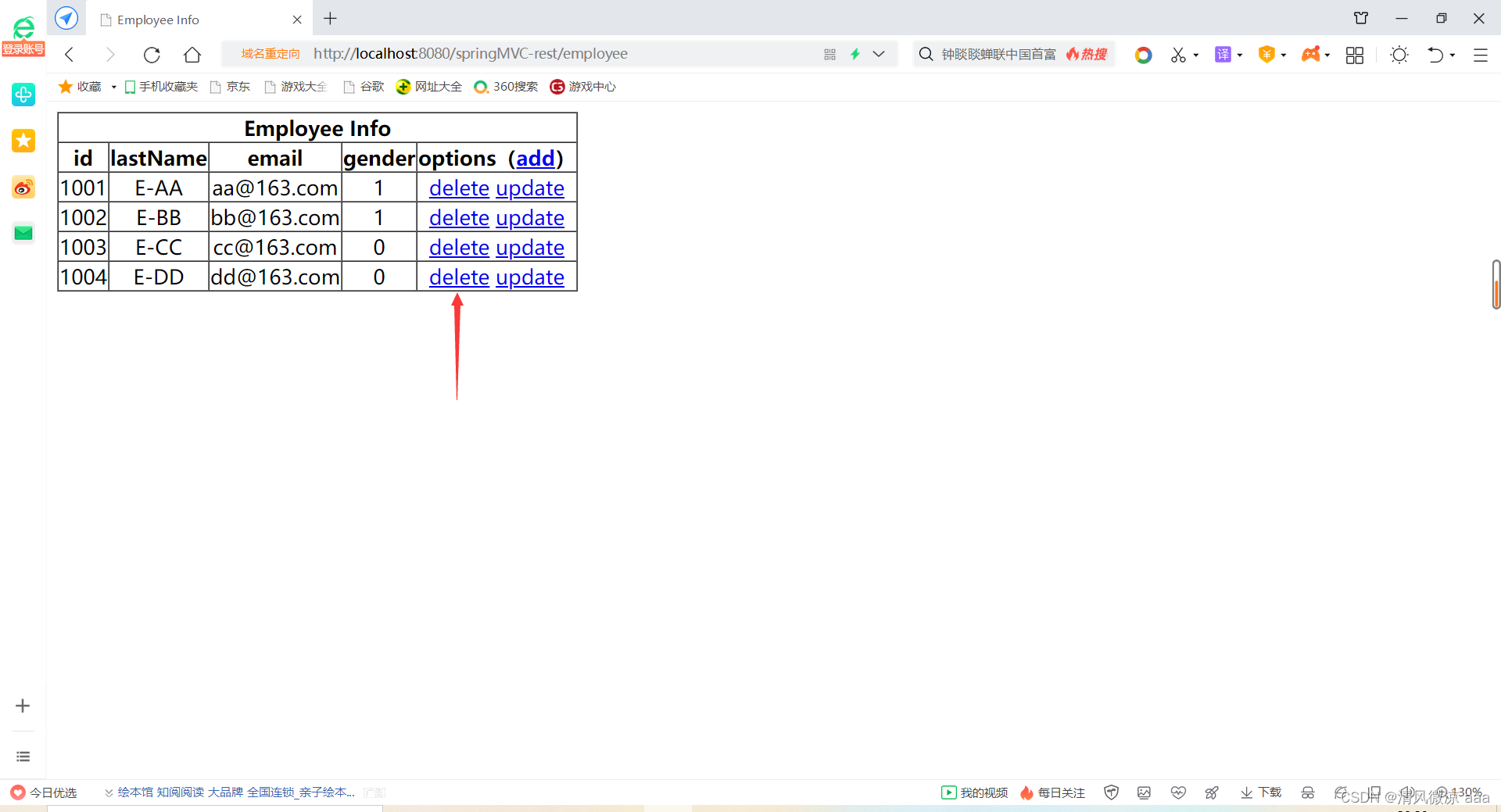1501x812 pixels.
Task: Expand the address bar dropdown chevron
Action: pyautogui.click(x=879, y=54)
